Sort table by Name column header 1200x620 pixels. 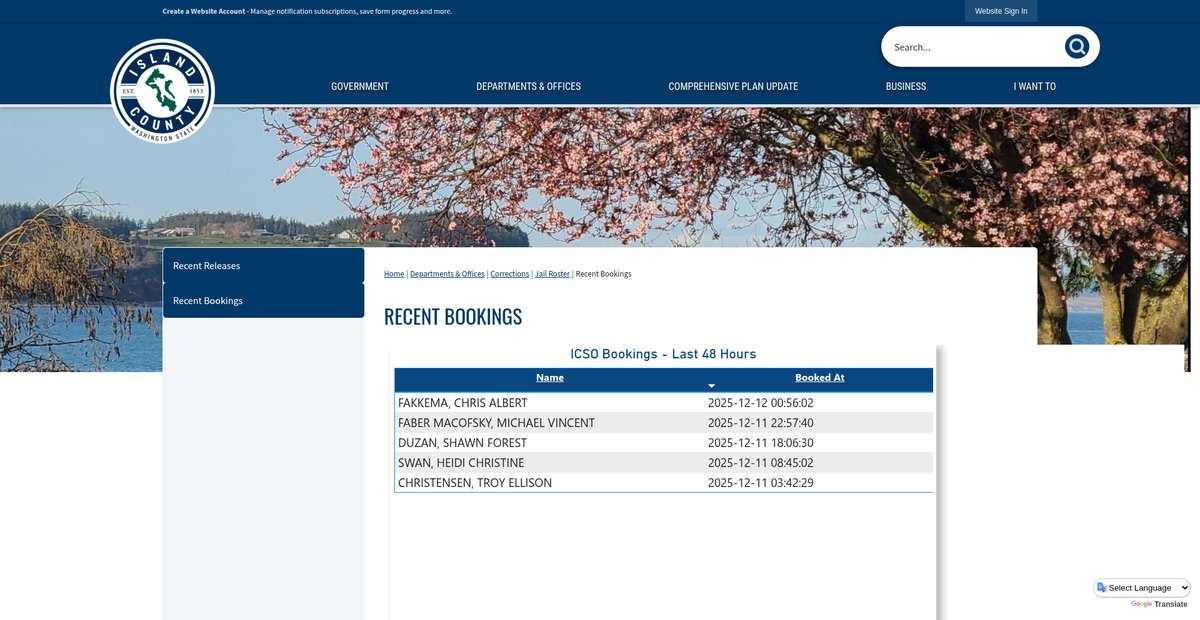point(550,378)
